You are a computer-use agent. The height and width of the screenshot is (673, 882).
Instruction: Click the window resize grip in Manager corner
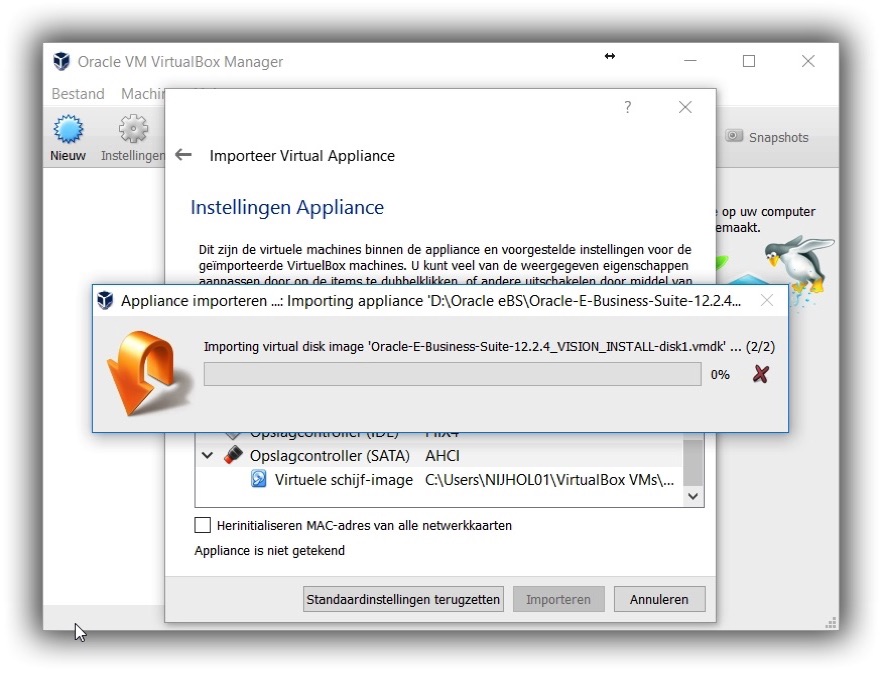tap(830, 622)
